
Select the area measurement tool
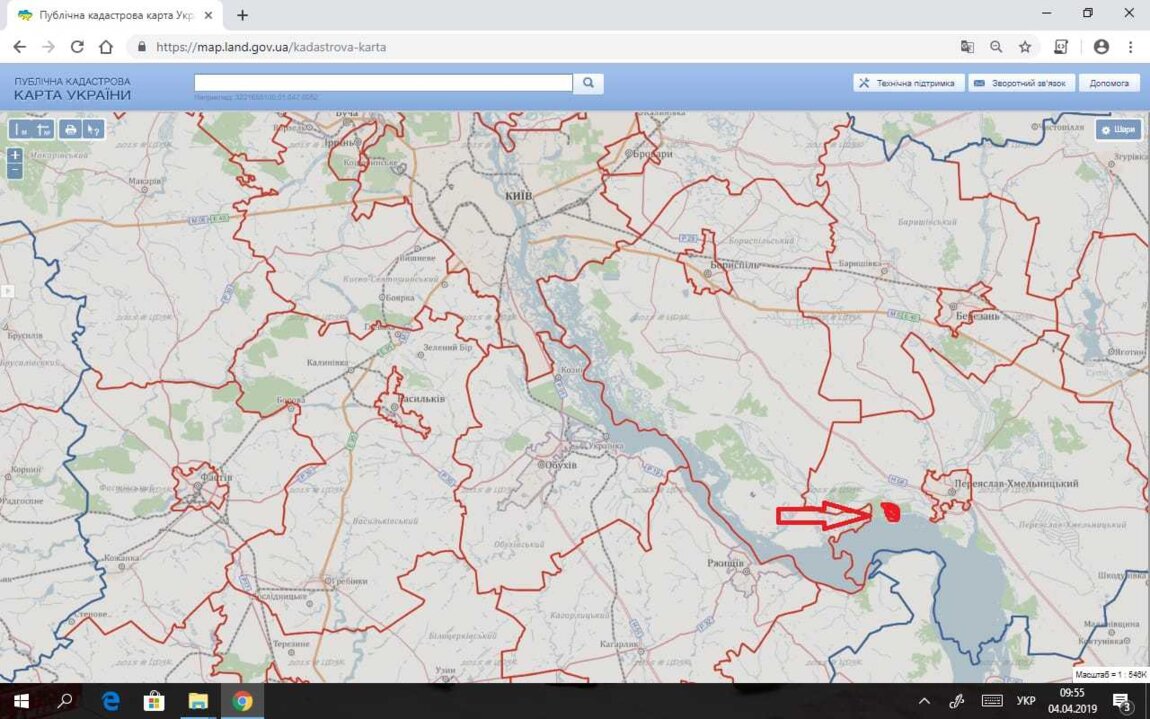click(x=43, y=129)
